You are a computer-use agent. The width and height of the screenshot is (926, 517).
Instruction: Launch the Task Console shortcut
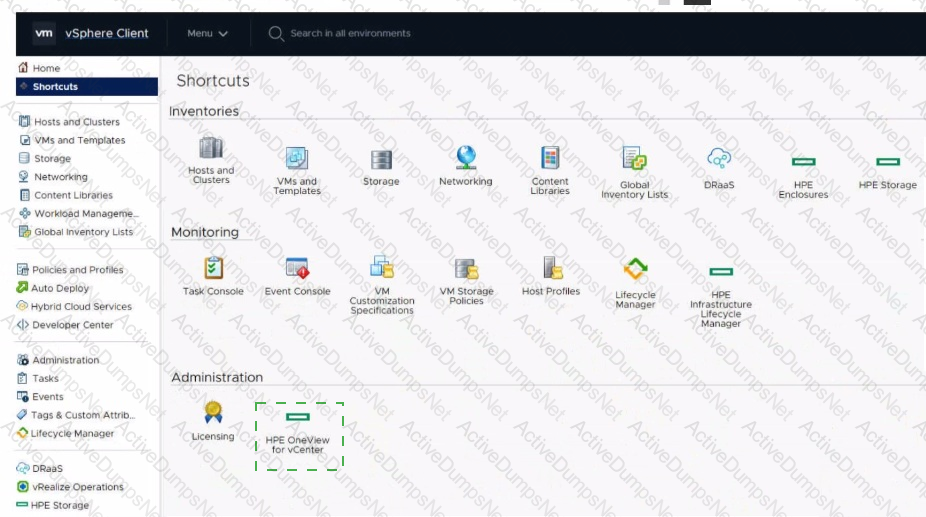(213, 268)
